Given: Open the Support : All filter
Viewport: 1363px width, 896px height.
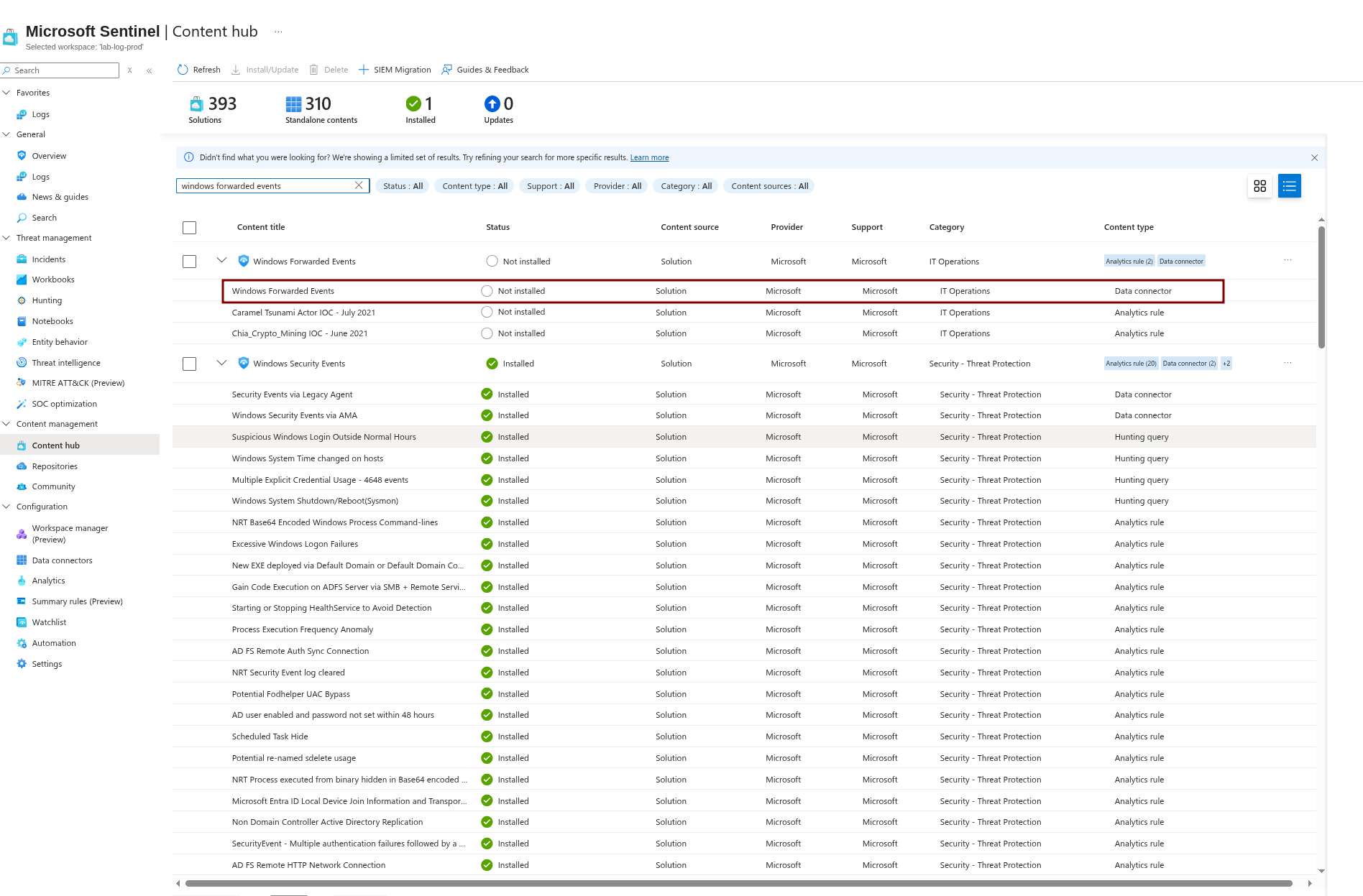Looking at the screenshot, I should pyautogui.click(x=550, y=186).
